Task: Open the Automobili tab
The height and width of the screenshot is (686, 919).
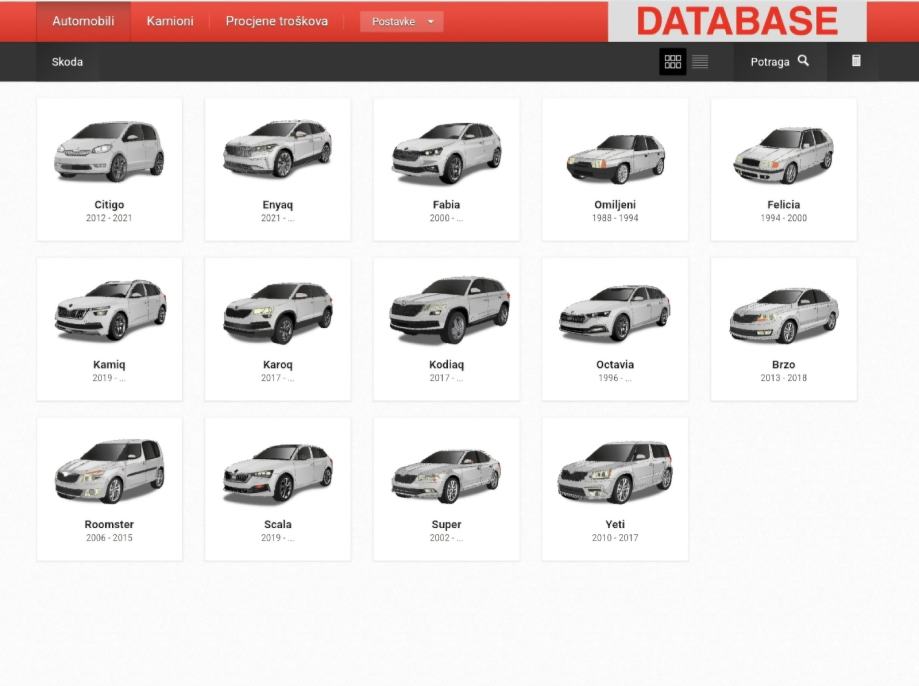Action: pyautogui.click(x=83, y=21)
